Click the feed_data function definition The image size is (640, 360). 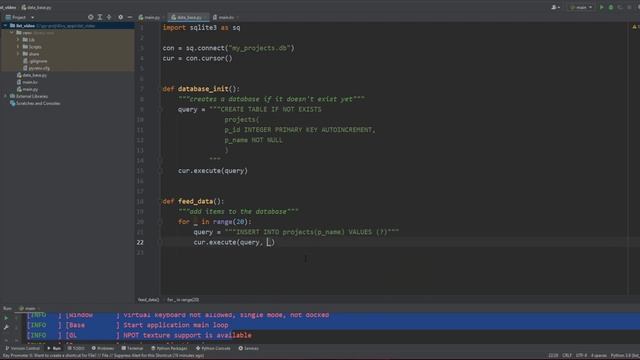(x=195, y=201)
